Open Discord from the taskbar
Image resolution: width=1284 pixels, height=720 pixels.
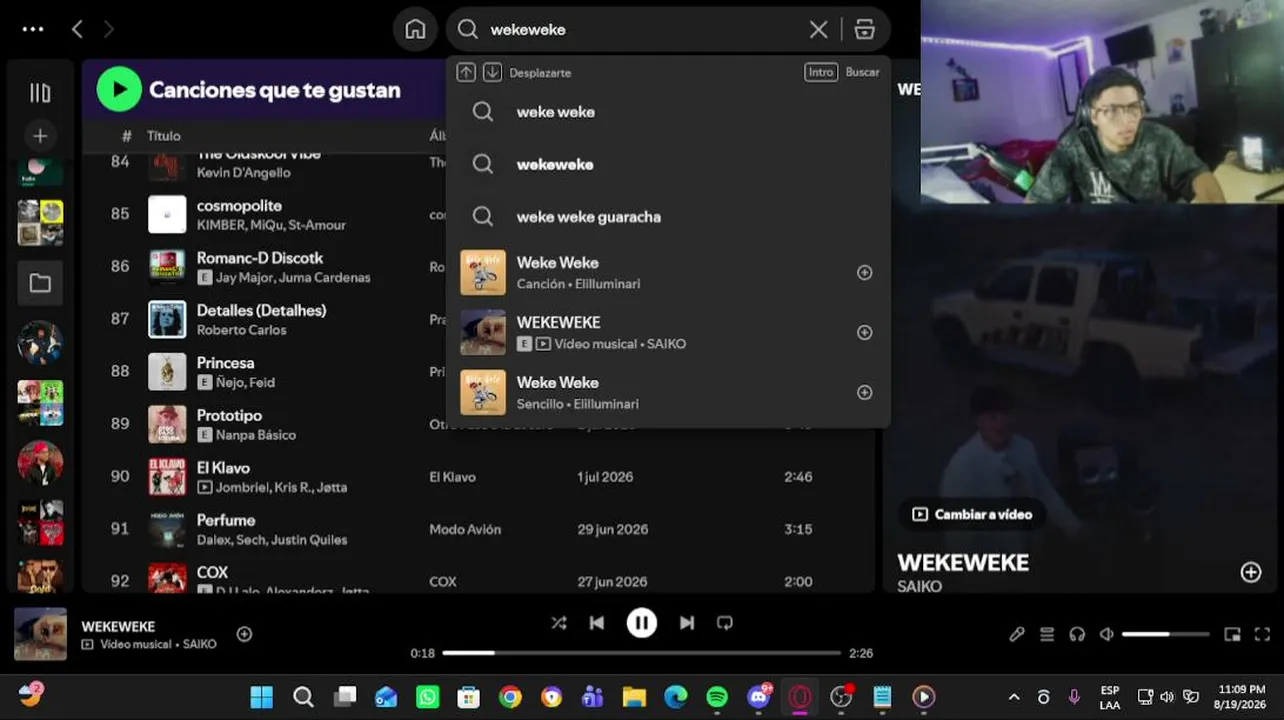click(x=759, y=697)
